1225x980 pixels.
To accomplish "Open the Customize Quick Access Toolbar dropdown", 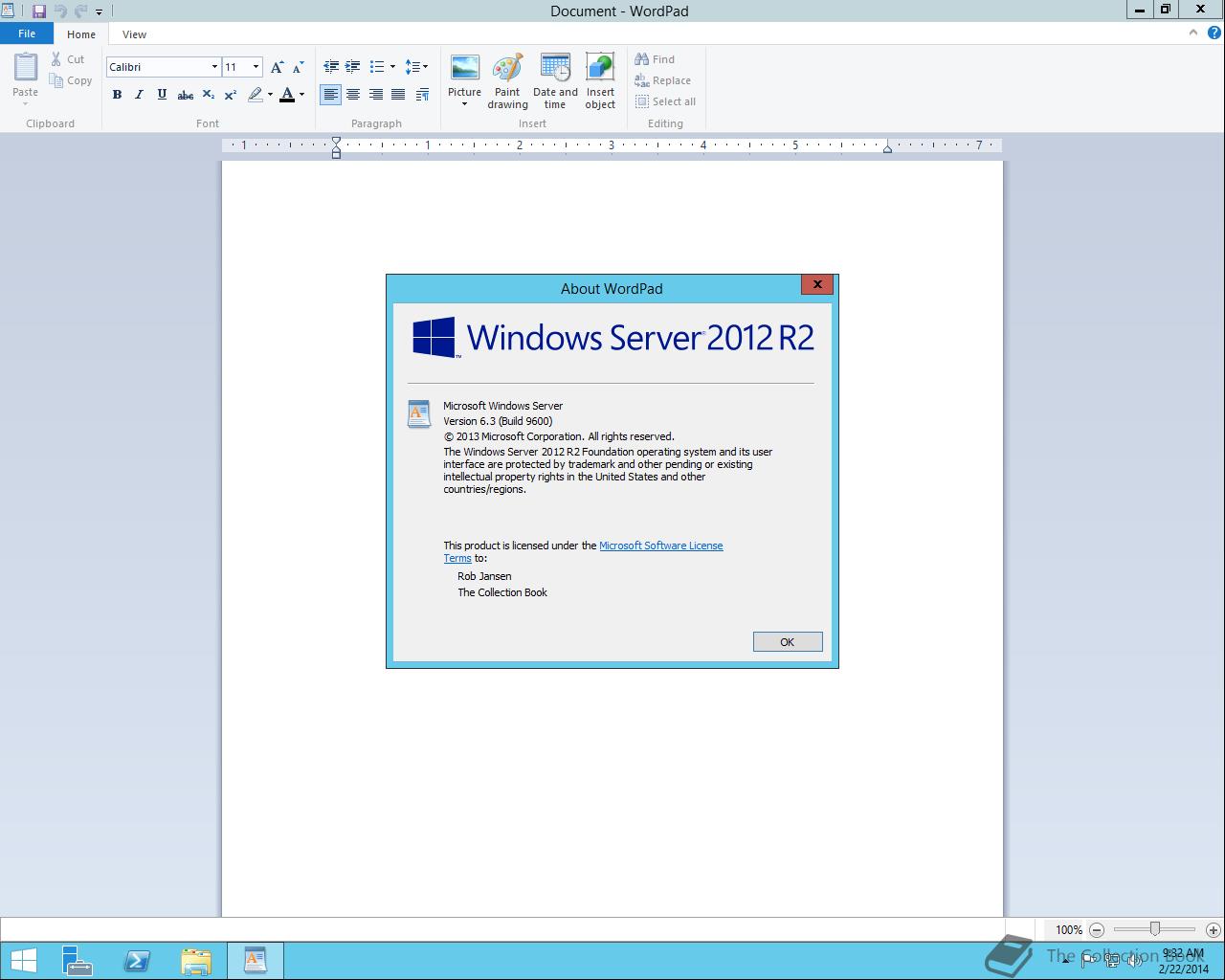I will coord(99,12).
